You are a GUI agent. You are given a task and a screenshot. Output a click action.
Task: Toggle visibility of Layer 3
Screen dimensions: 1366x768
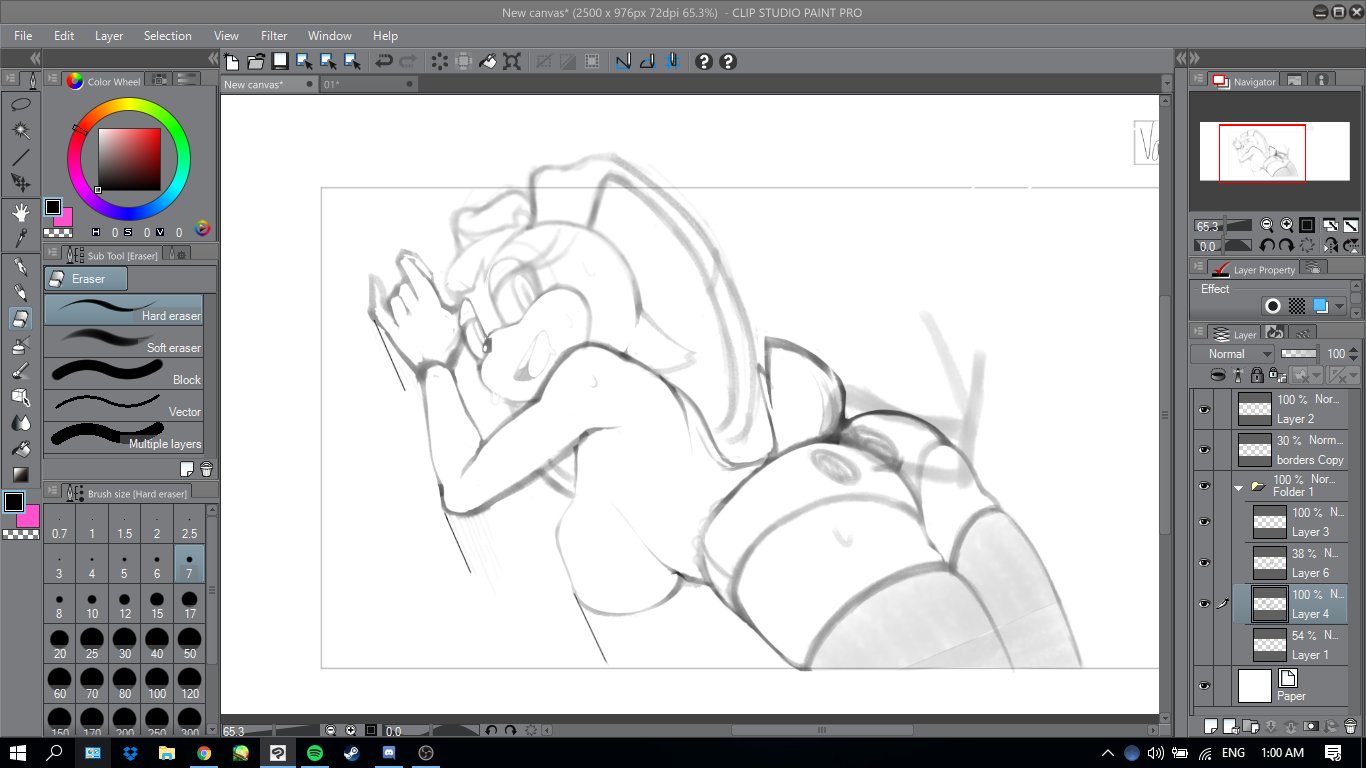click(x=1204, y=522)
